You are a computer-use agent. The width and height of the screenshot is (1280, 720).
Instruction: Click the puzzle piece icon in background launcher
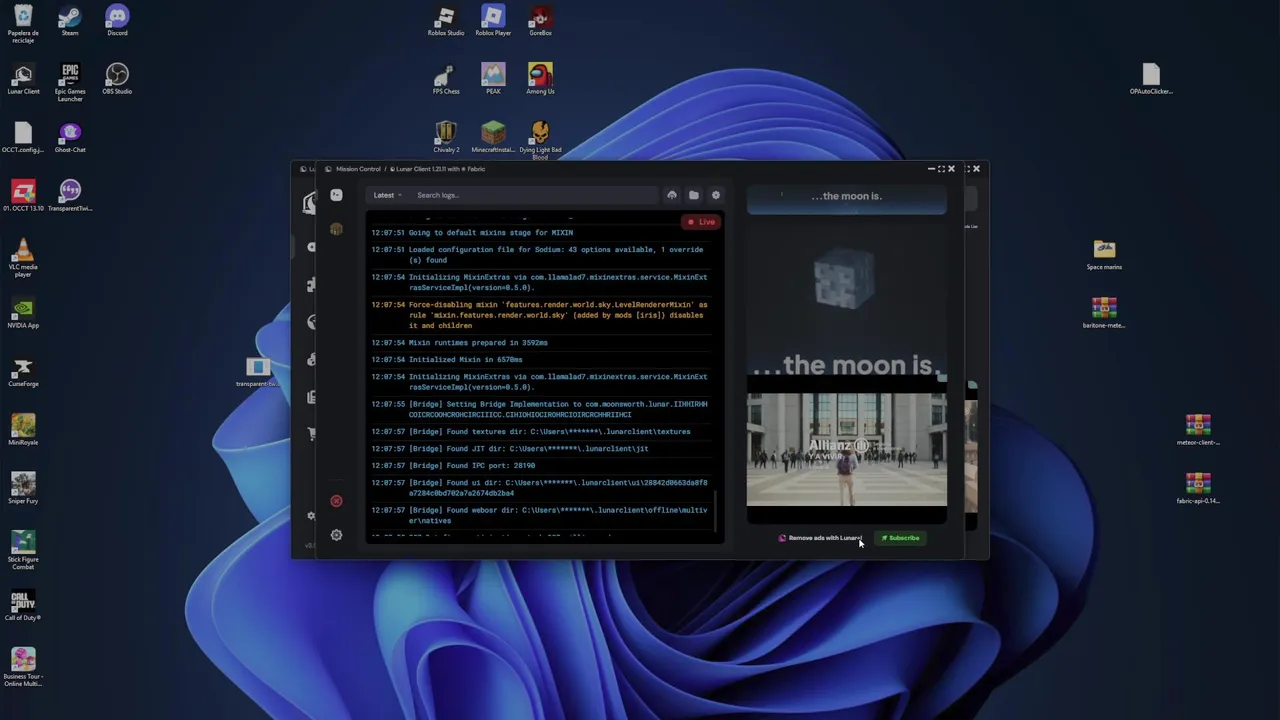point(311,285)
